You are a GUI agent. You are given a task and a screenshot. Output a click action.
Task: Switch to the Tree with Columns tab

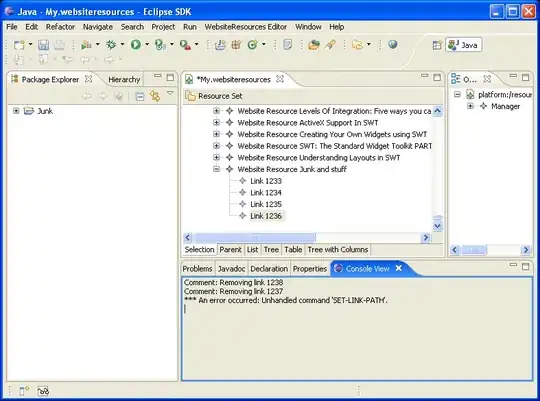(338, 249)
